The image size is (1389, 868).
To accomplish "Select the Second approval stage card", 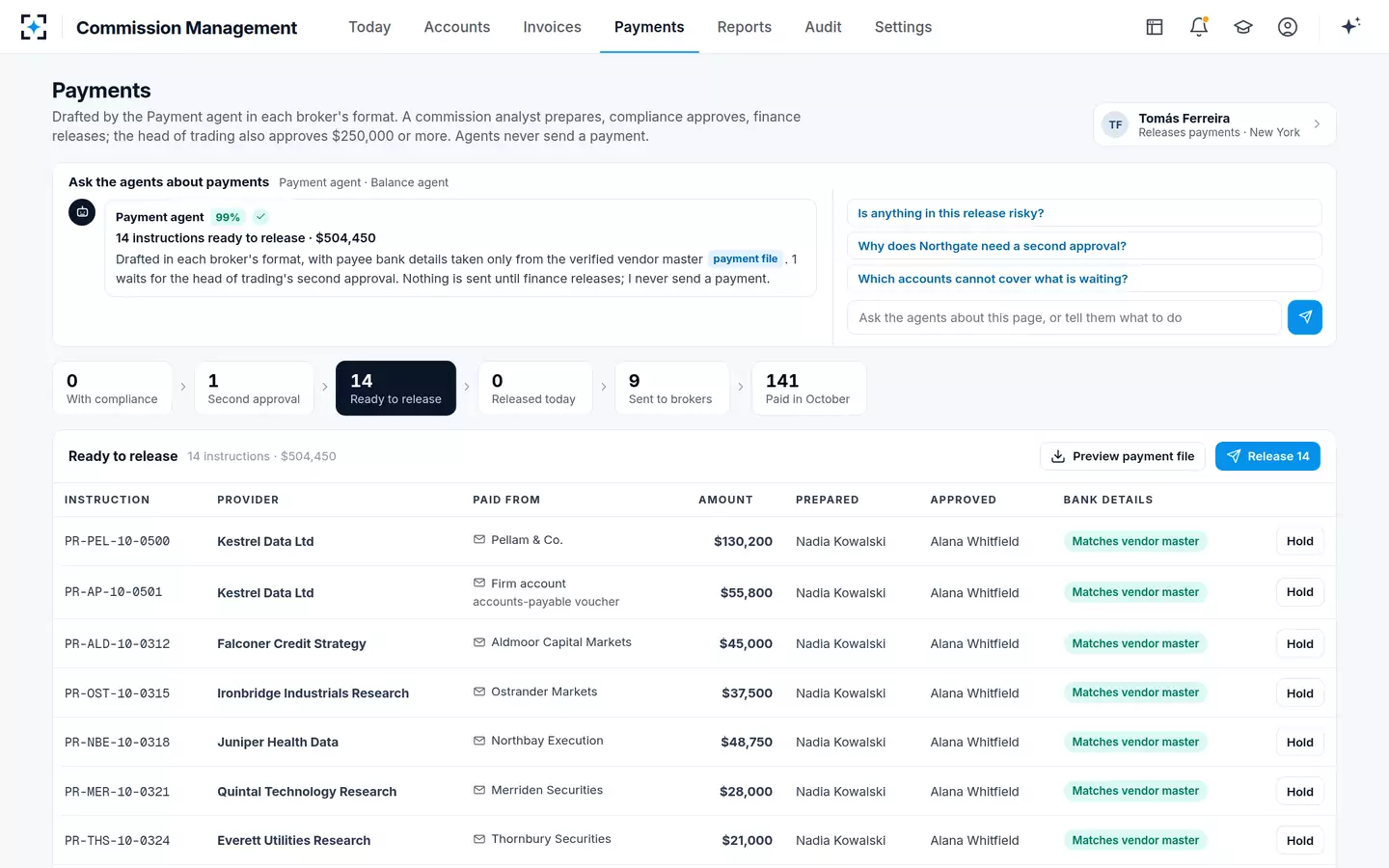I will pos(254,388).
